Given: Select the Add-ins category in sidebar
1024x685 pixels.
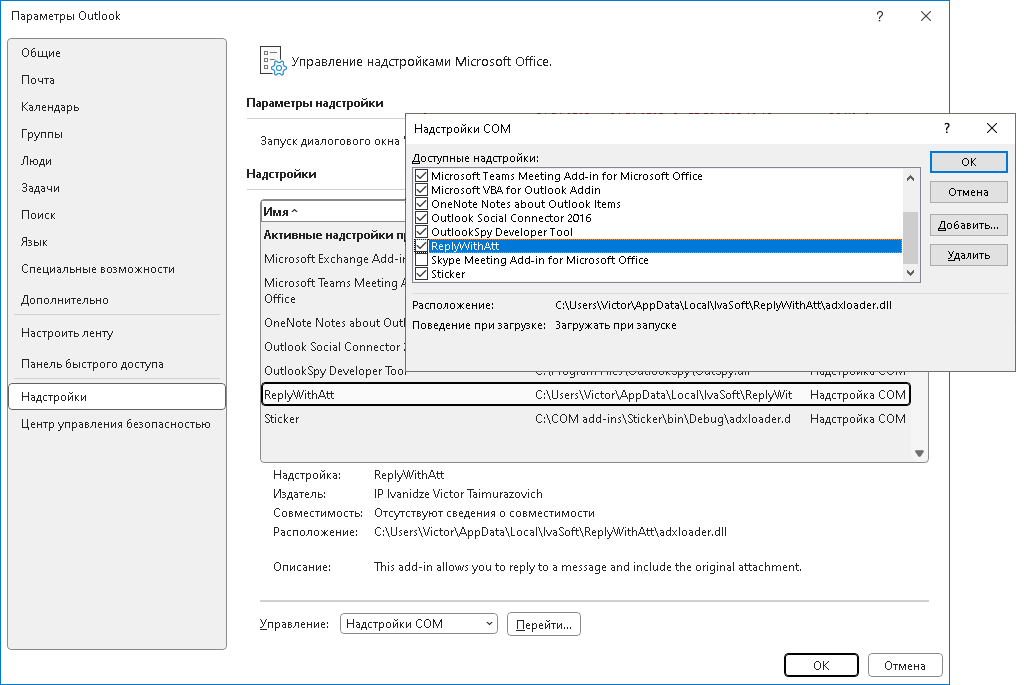Looking at the screenshot, I should tap(117, 396).
